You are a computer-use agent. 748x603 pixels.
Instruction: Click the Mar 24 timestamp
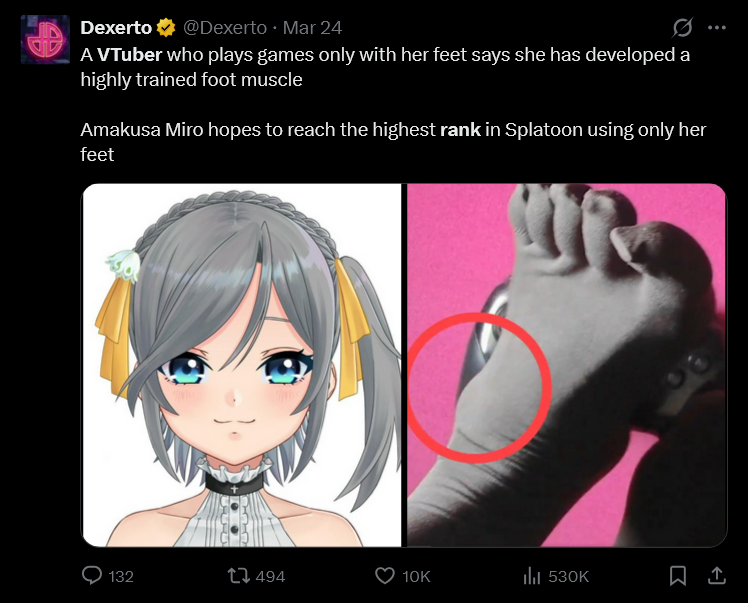pyautogui.click(x=312, y=28)
